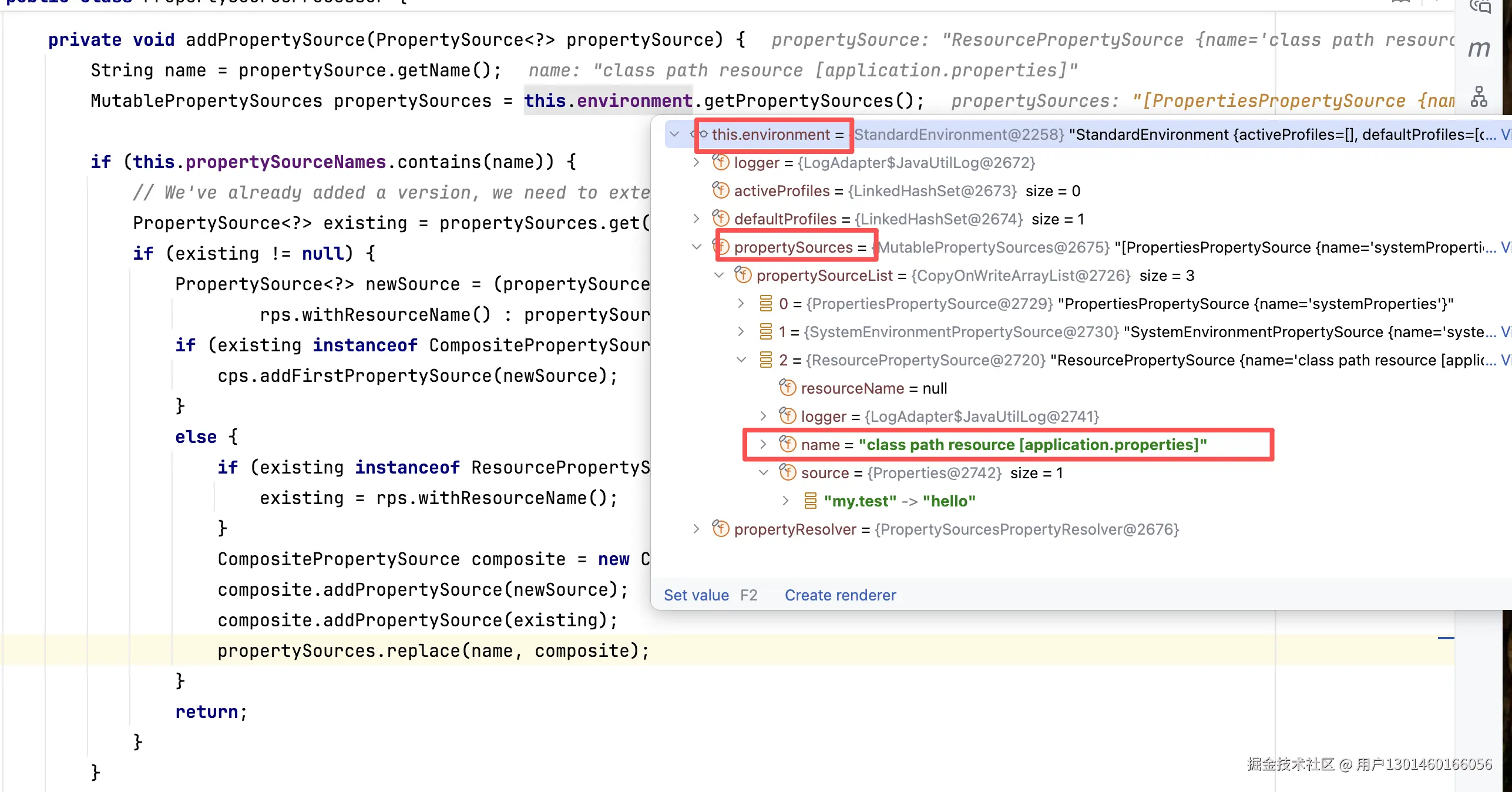The image size is (1512, 792).
Task: Expand the name string field
Action: [x=764, y=444]
